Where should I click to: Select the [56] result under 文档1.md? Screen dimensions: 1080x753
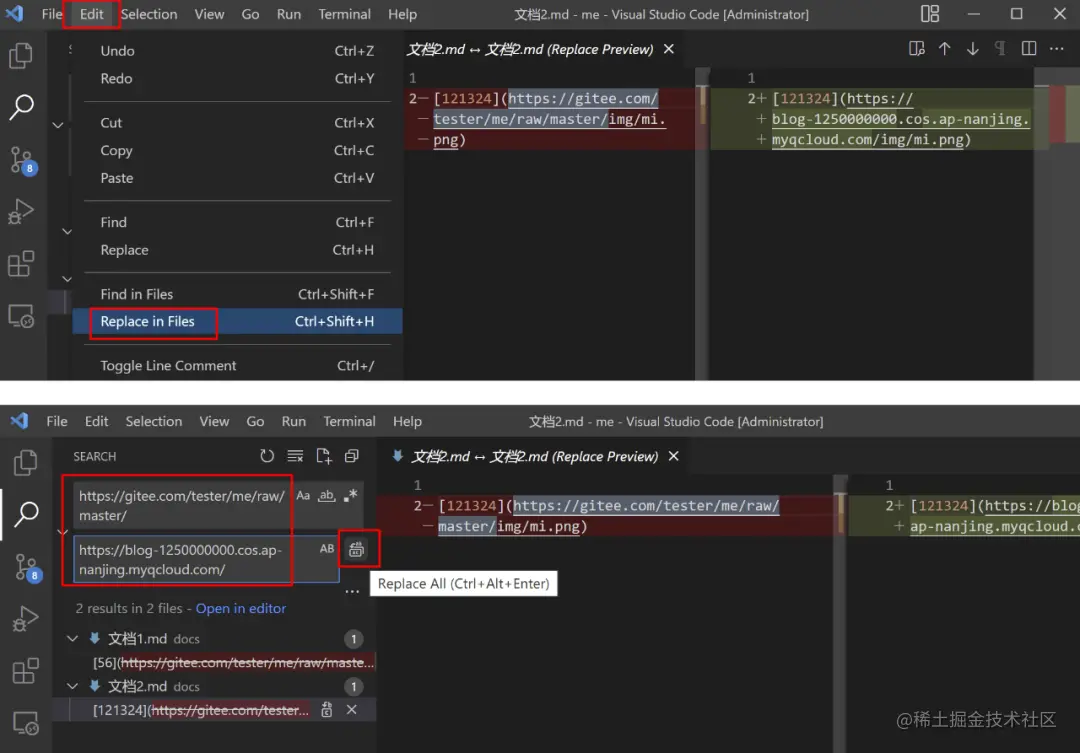(233, 663)
